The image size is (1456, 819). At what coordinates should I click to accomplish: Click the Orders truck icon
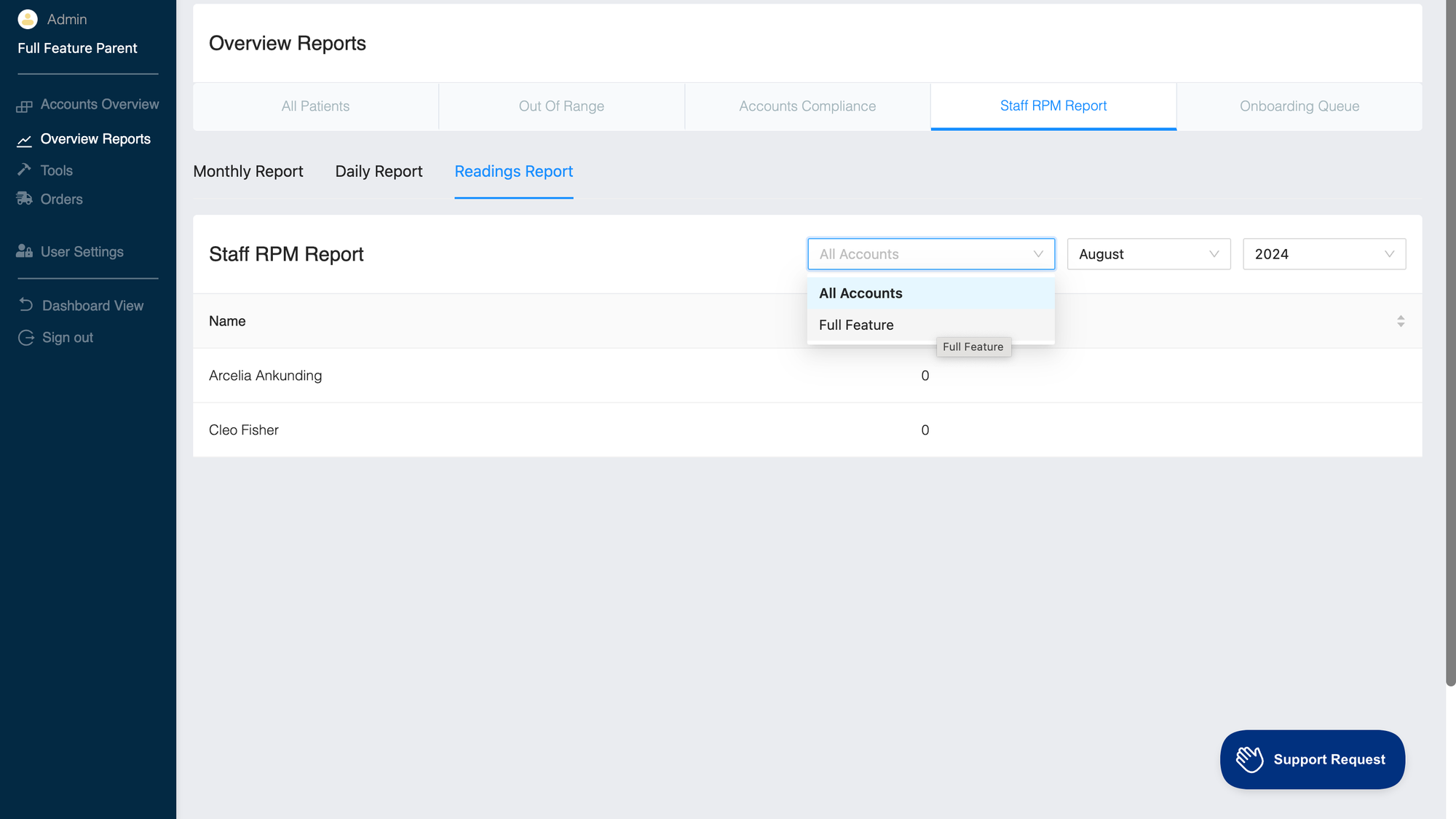tap(24, 199)
